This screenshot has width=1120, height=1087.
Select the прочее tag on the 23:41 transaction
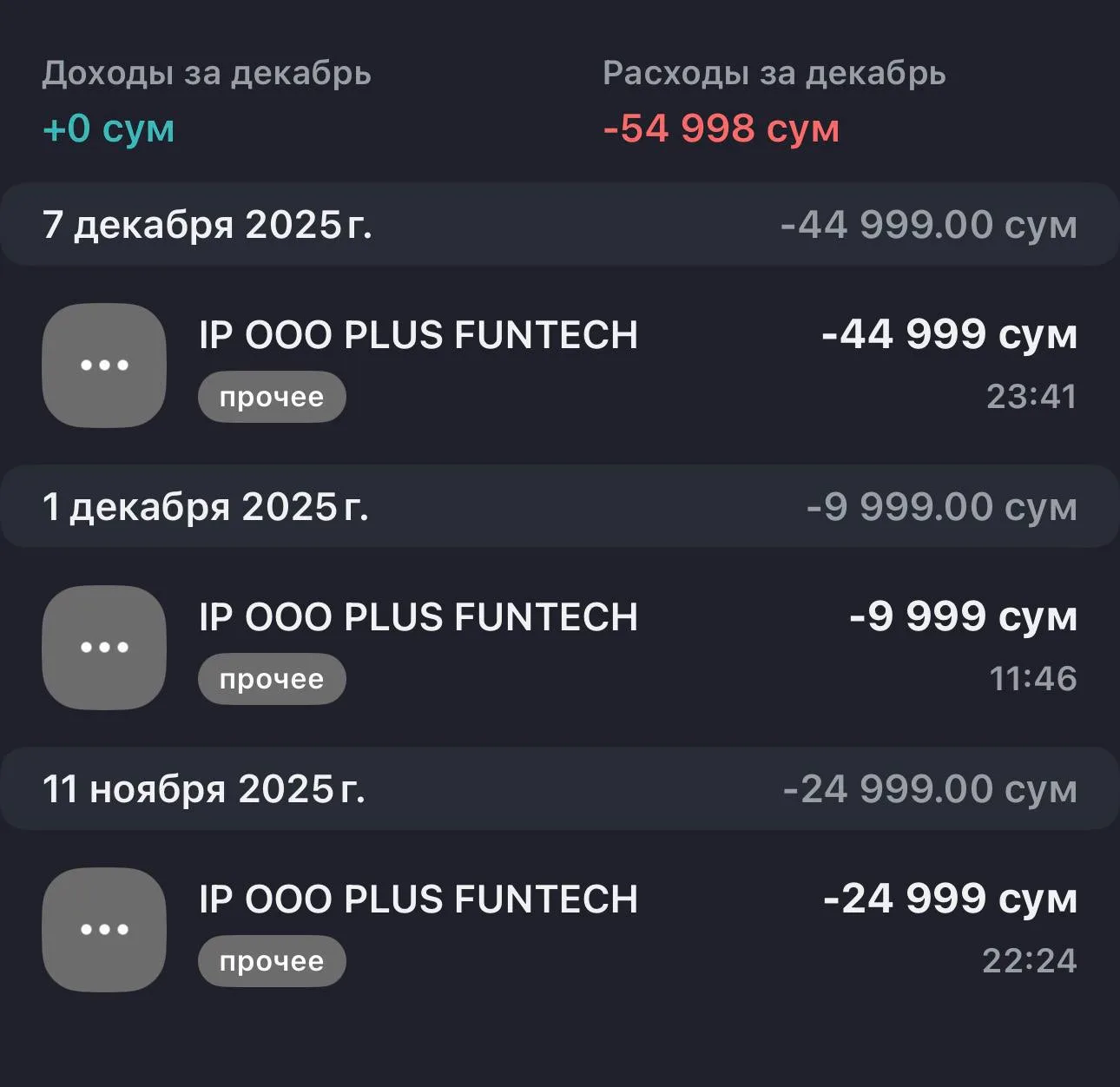coord(272,398)
